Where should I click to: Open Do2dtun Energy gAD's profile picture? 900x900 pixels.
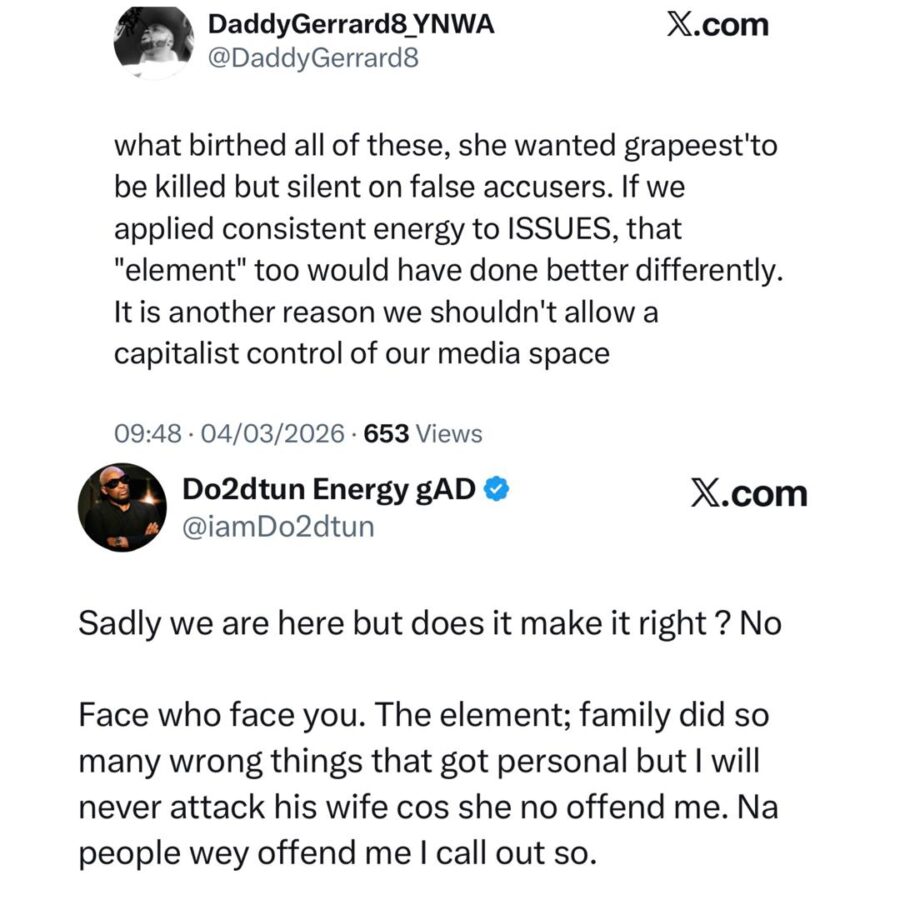(122, 507)
